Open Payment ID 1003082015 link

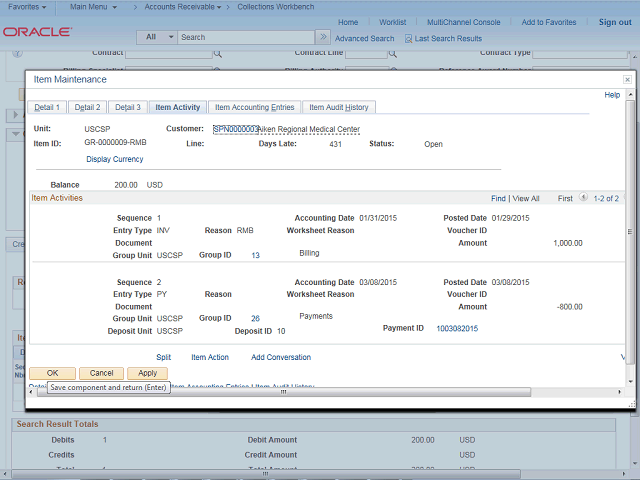pyautogui.click(x=457, y=329)
